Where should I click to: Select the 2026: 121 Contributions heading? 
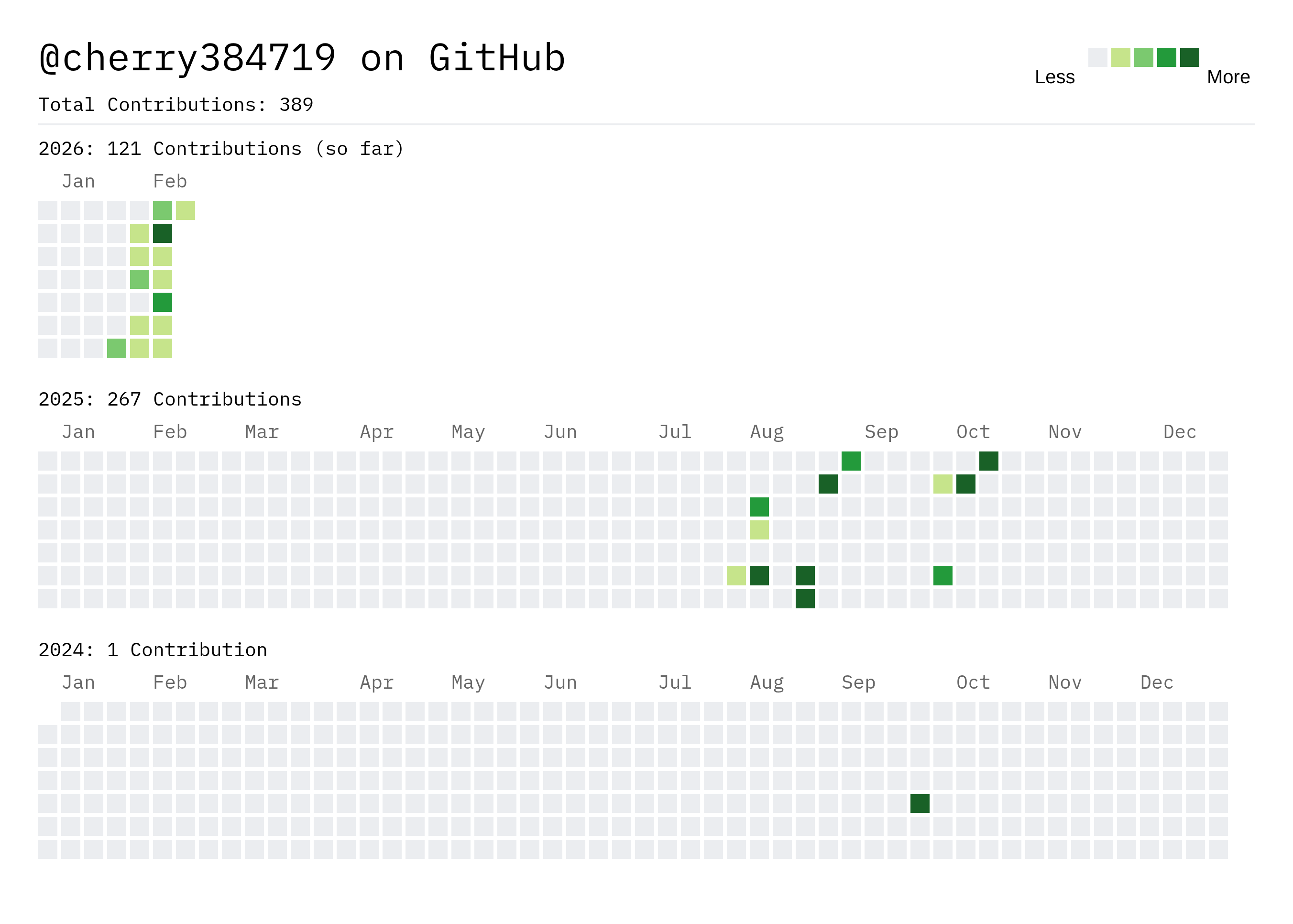point(221,149)
